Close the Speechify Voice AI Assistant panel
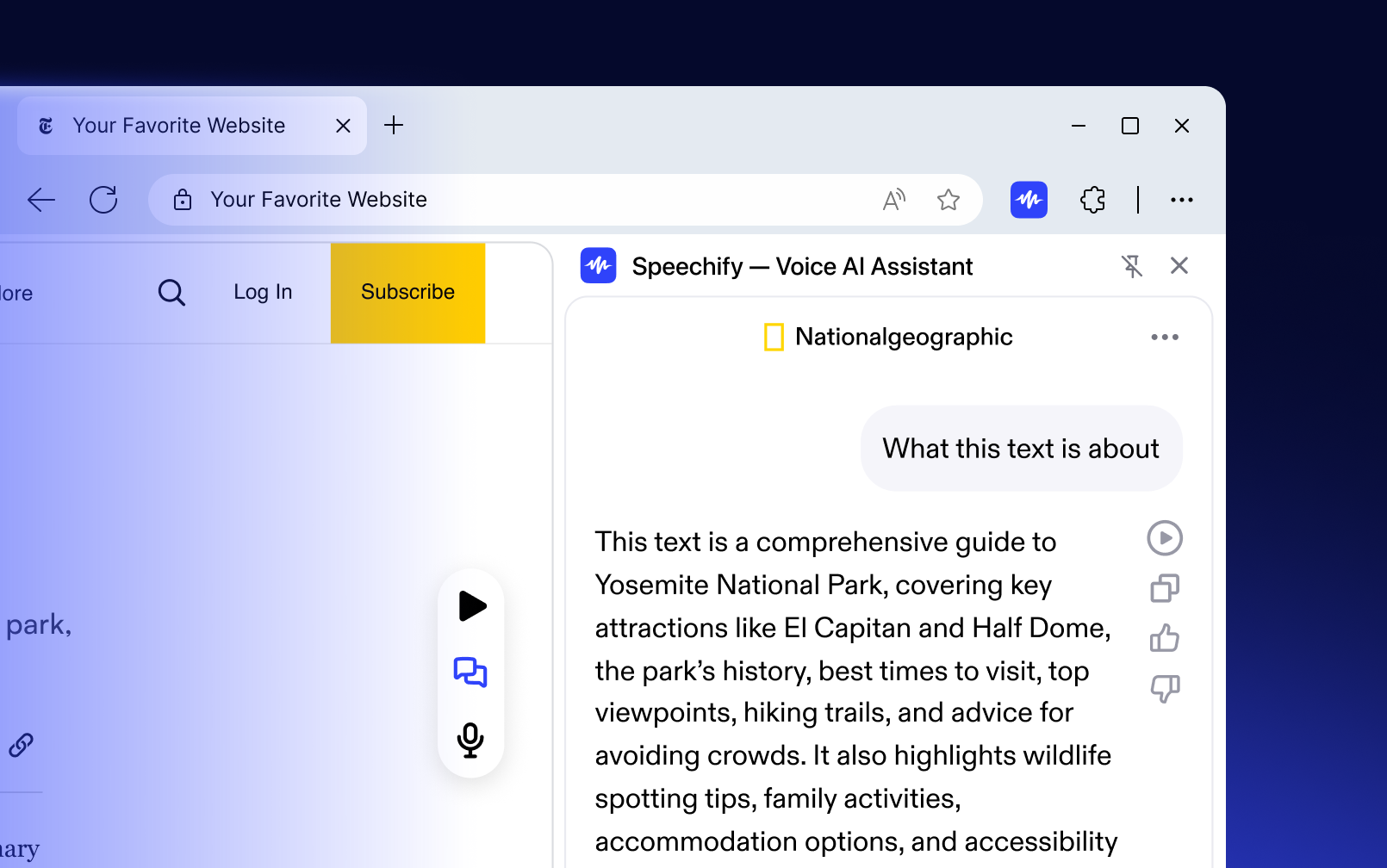1387x868 pixels. 1179,266
